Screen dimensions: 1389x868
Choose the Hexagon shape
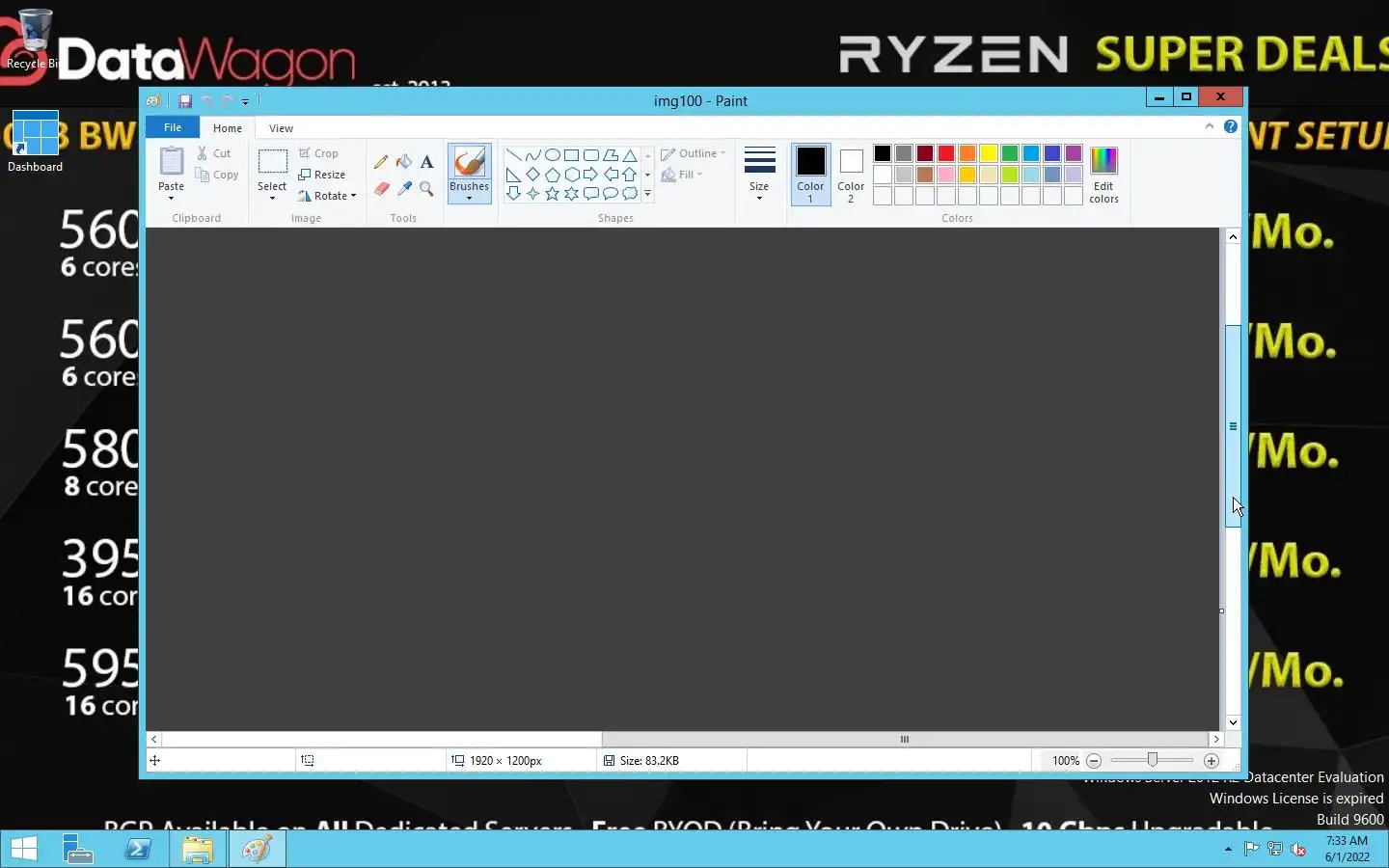tap(571, 175)
